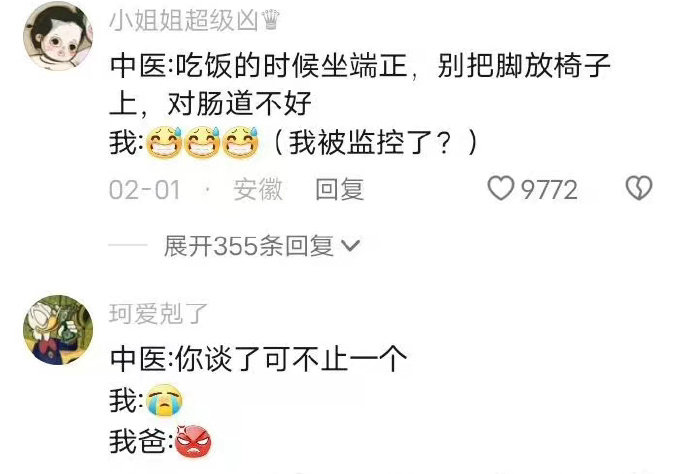The height and width of the screenshot is (474, 690).
Task: Click the 02-01 date stamp
Action: click(145, 190)
